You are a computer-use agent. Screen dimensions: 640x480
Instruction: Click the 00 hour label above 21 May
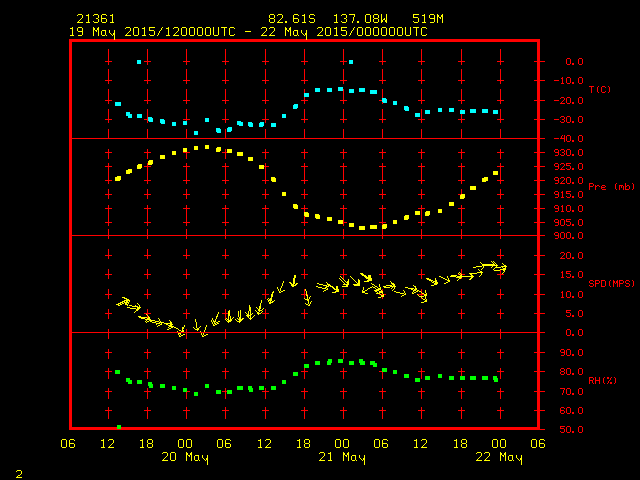342,444
